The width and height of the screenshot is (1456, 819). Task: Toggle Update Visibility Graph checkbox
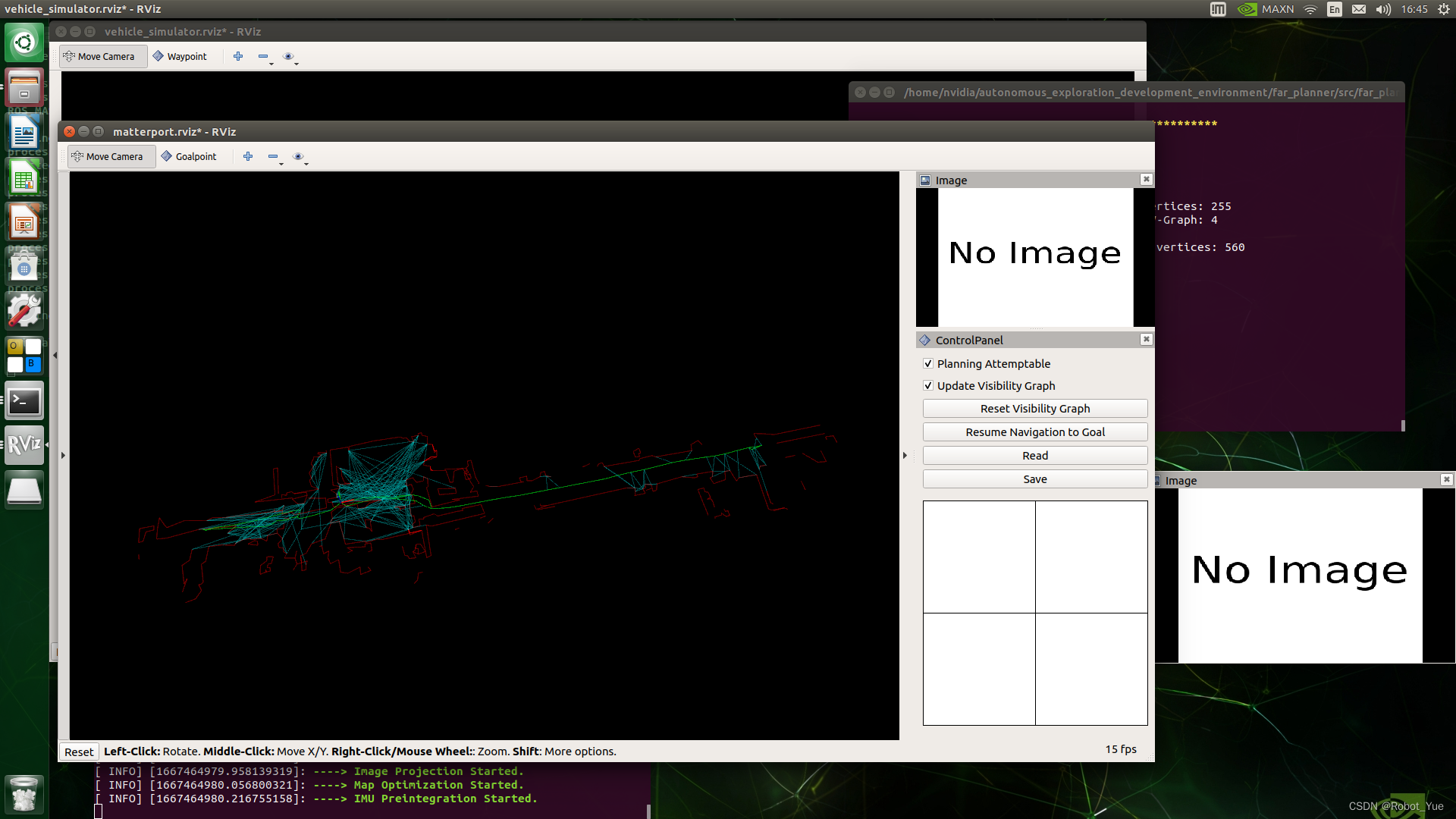[x=928, y=386]
